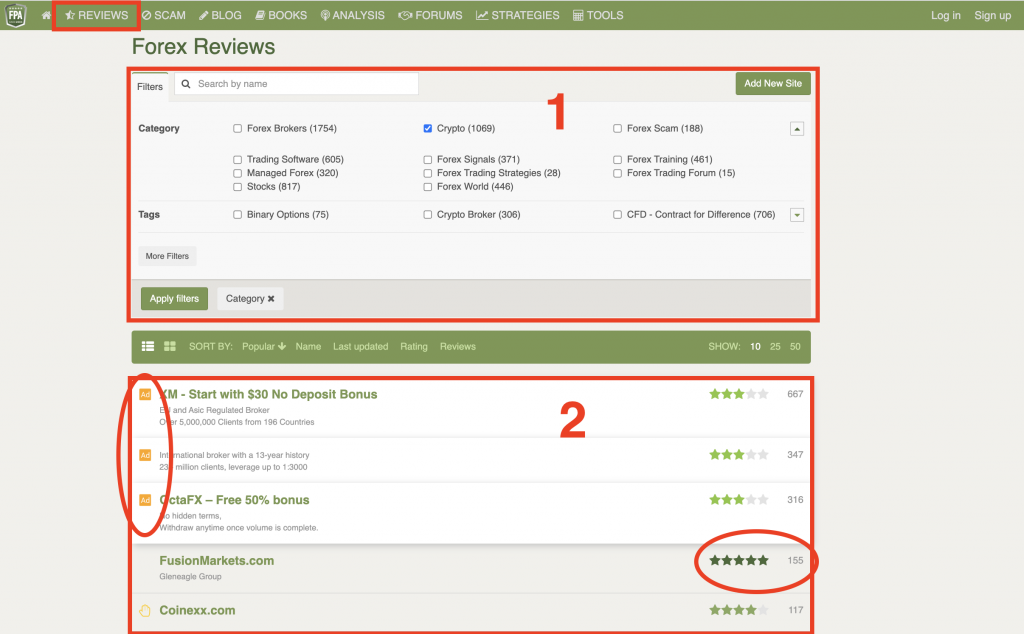The height and width of the screenshot is (634, 1024).
Task: Check the Crypto Broker (306) tag
Action: [x=428, y=214]
